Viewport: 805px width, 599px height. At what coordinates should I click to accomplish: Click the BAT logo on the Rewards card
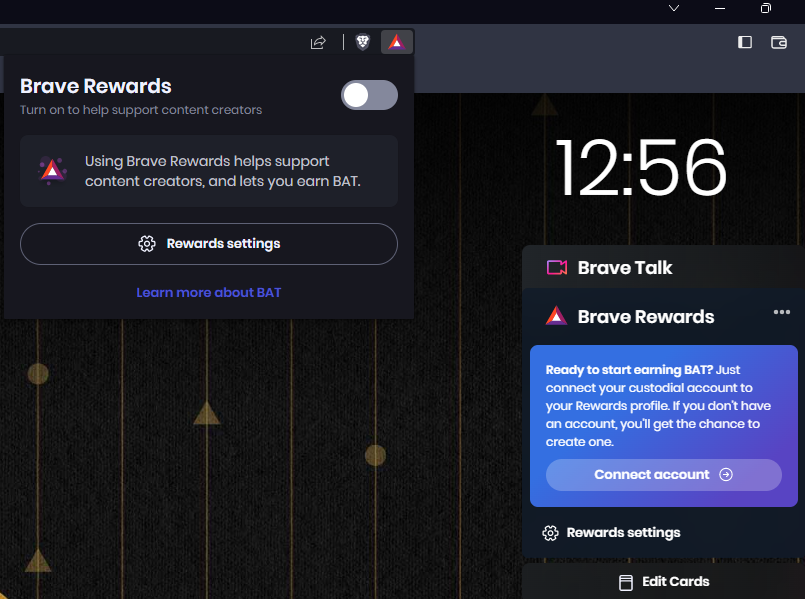click(556, 315)
